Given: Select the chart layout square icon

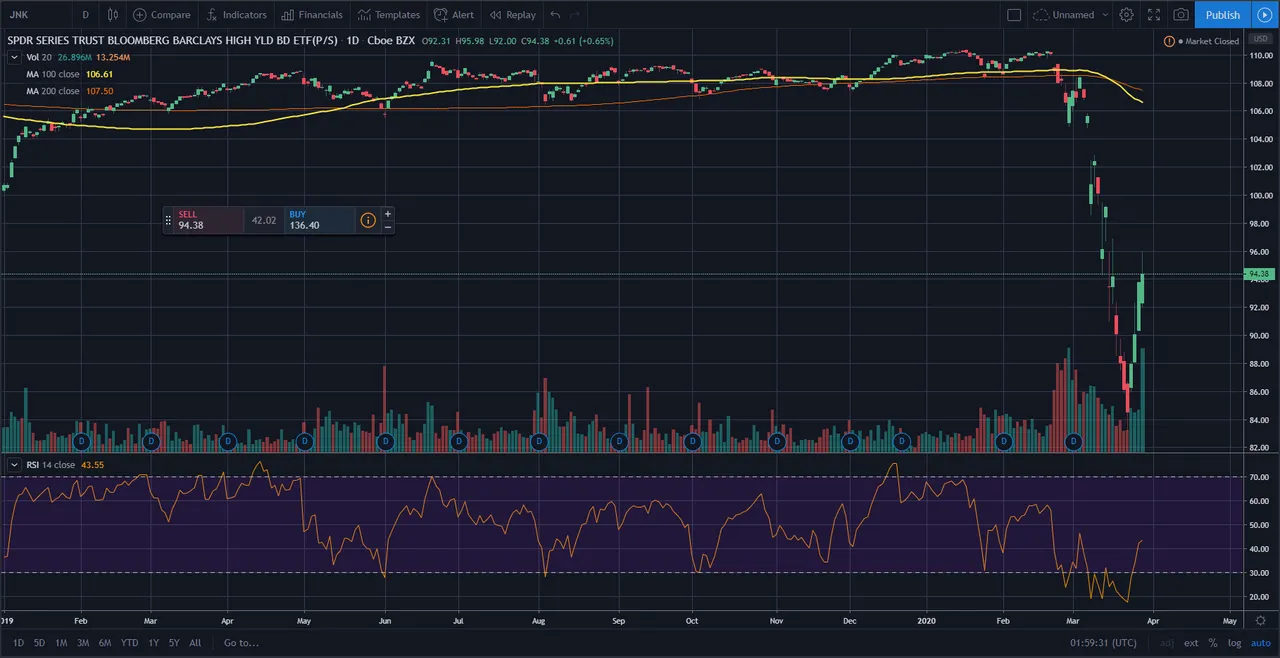Looking at the screenshot, I should point(1014,15).
